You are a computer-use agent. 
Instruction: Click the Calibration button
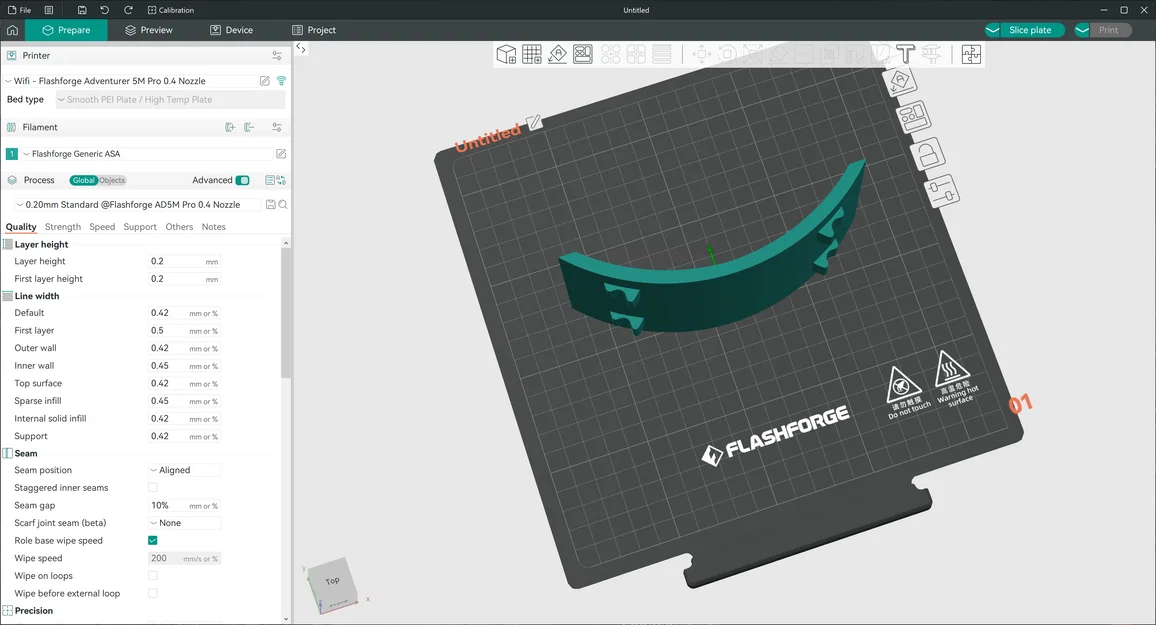[x=171, y=10]
